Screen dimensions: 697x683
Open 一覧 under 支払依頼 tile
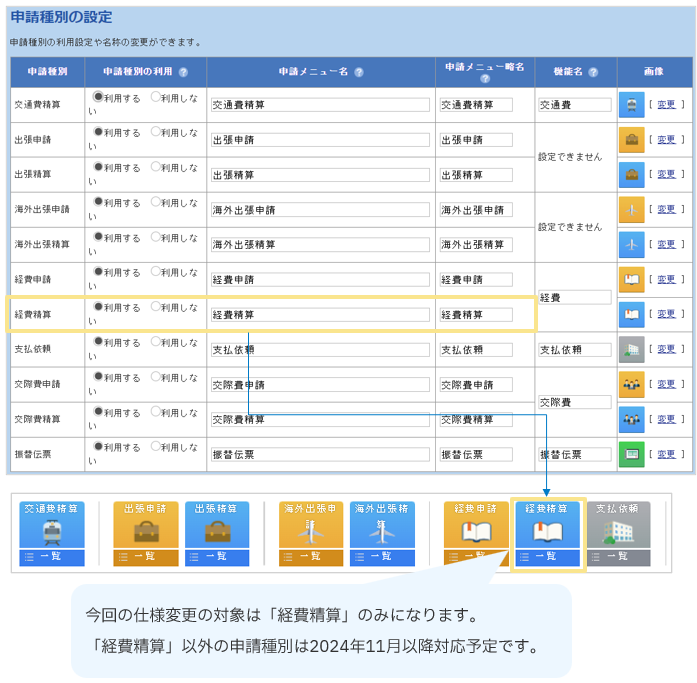pos(617,557)
